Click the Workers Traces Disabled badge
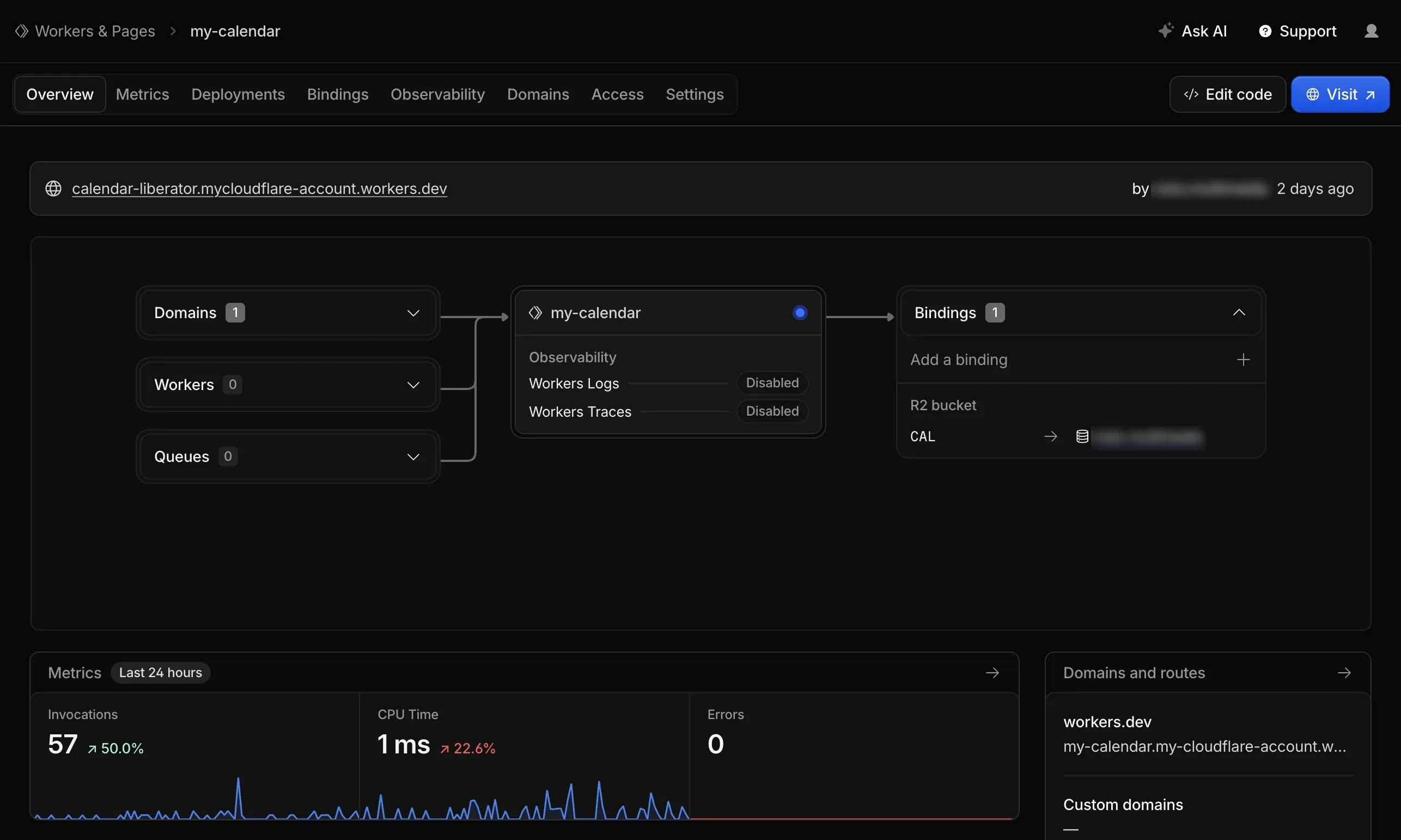This screenshot has width=1401, height=840. click(x=772, y=411)
